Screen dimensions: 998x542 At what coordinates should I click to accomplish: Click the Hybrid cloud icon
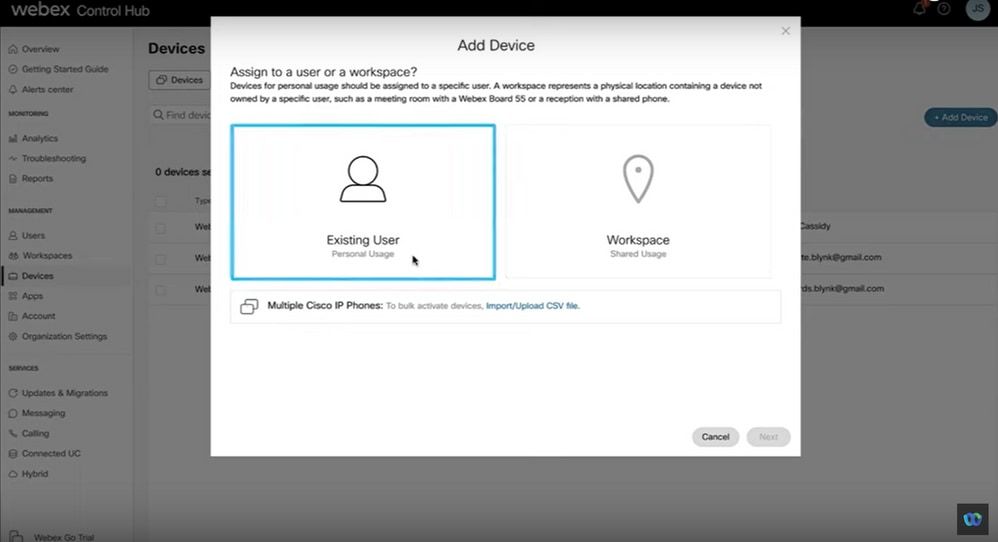[x=13, y=475]
